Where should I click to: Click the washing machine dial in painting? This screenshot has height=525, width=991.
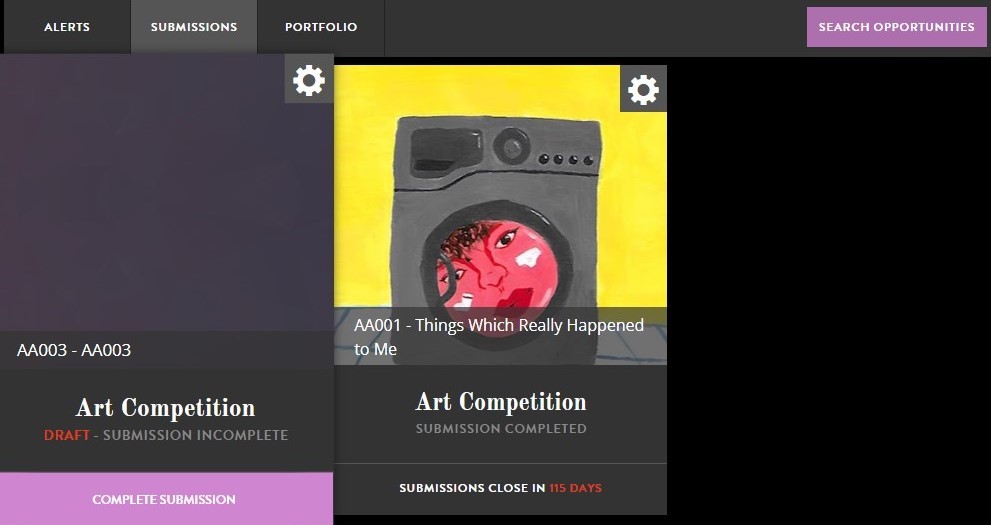[x=511, y=146]
